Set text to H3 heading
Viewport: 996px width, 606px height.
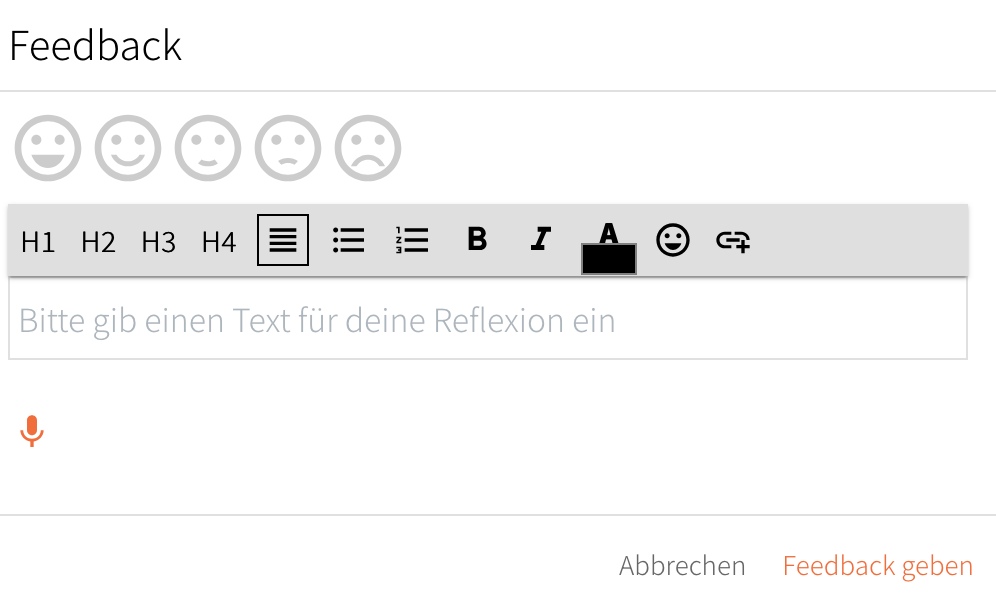click(158, 241)
